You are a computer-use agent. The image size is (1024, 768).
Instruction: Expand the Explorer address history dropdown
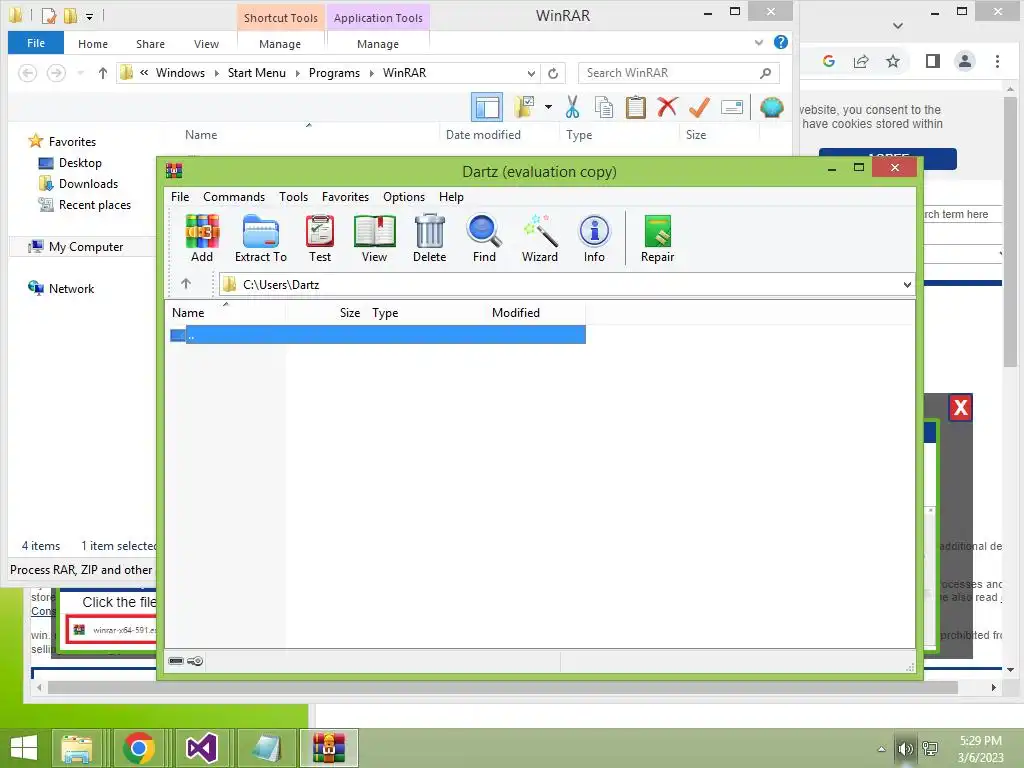(x=531, y=73)
